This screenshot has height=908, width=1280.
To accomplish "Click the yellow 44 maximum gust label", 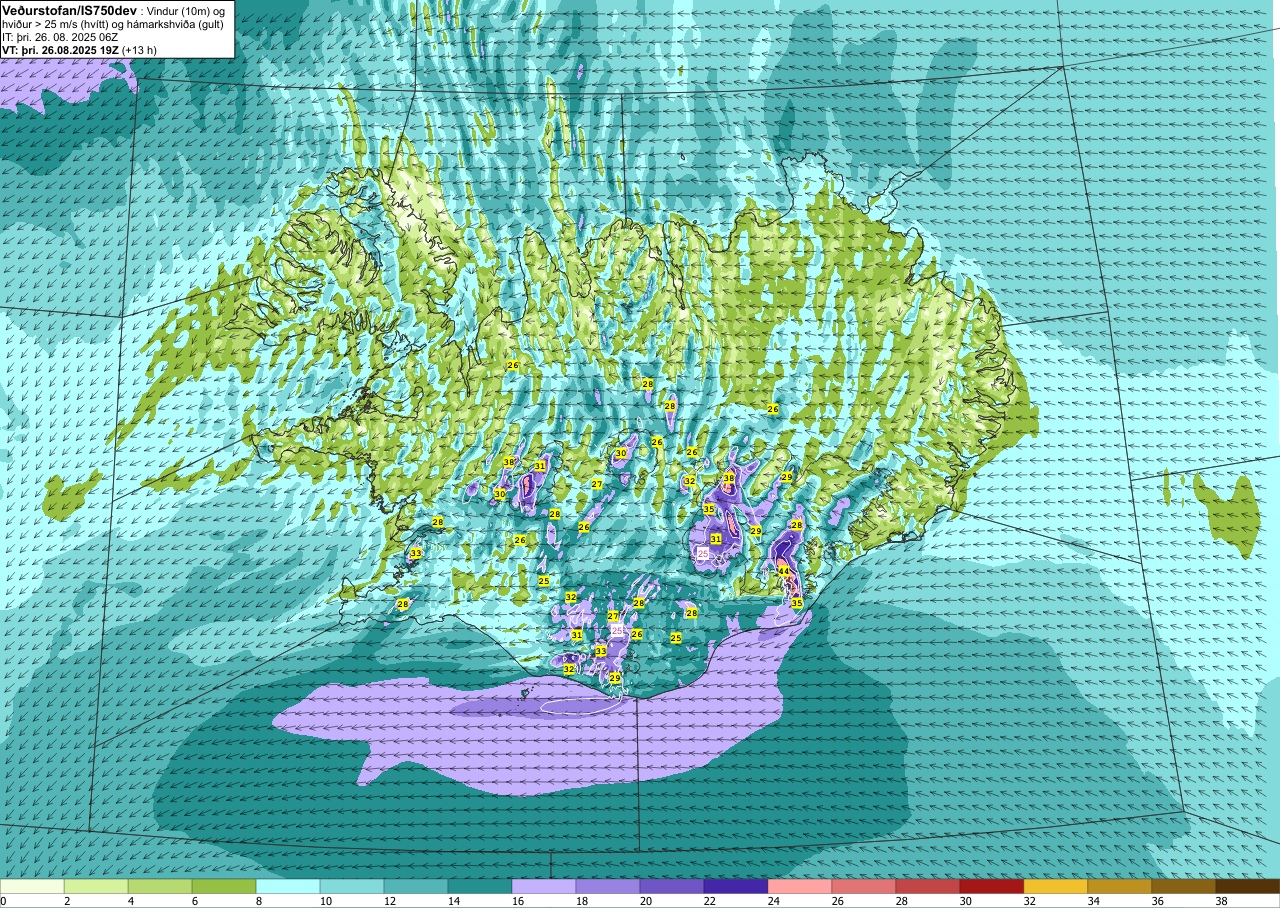I will click(785, 571).
